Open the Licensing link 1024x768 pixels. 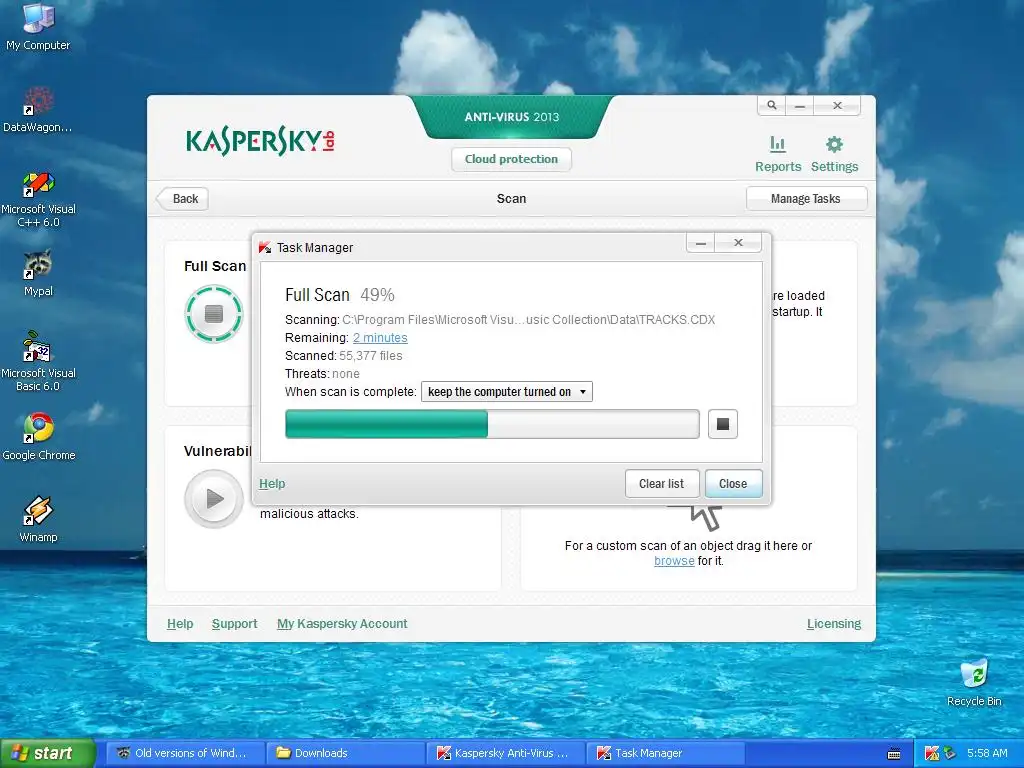834,624
